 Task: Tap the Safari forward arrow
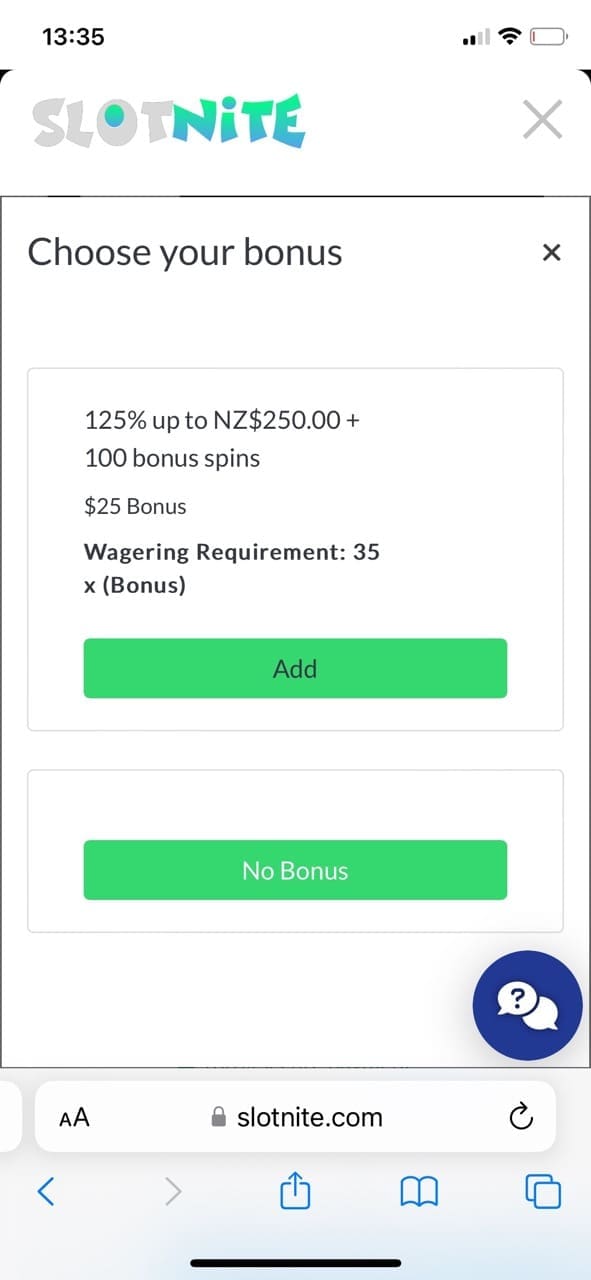click(x=173, y=1190)
